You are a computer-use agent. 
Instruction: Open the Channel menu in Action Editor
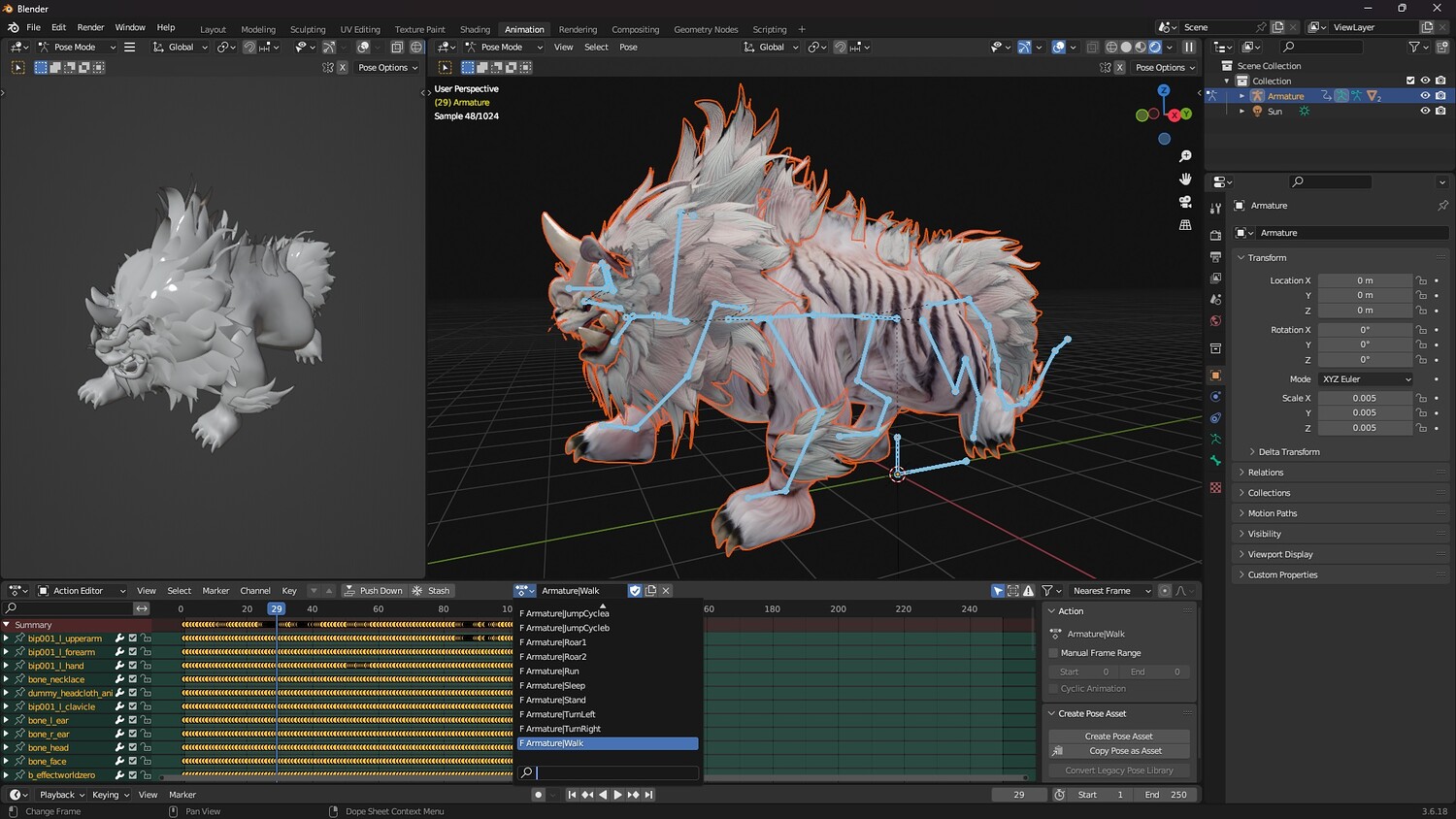coord(255,590)
